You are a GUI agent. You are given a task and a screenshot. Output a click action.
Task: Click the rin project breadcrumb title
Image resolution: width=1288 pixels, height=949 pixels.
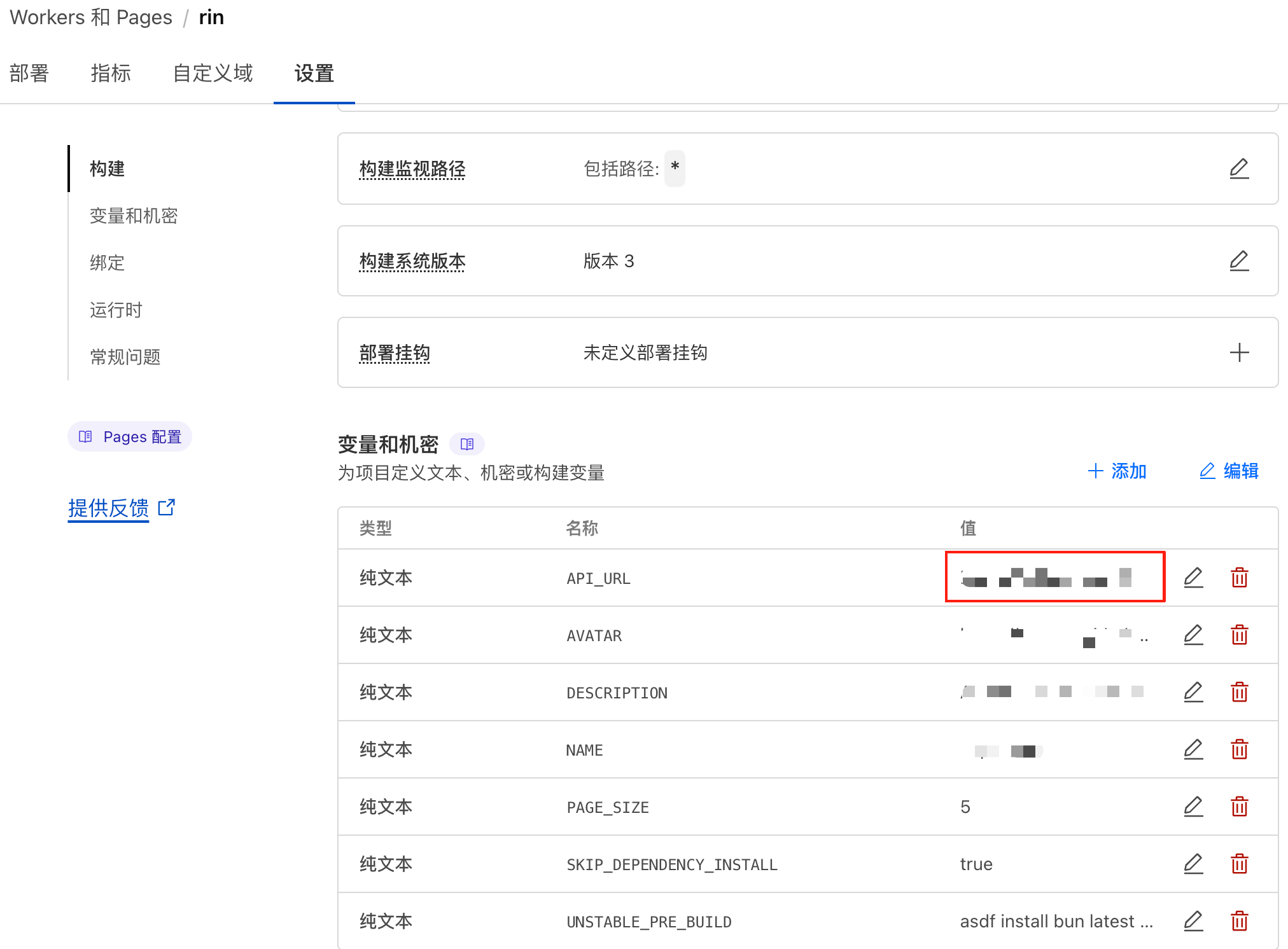coord(211,17)
